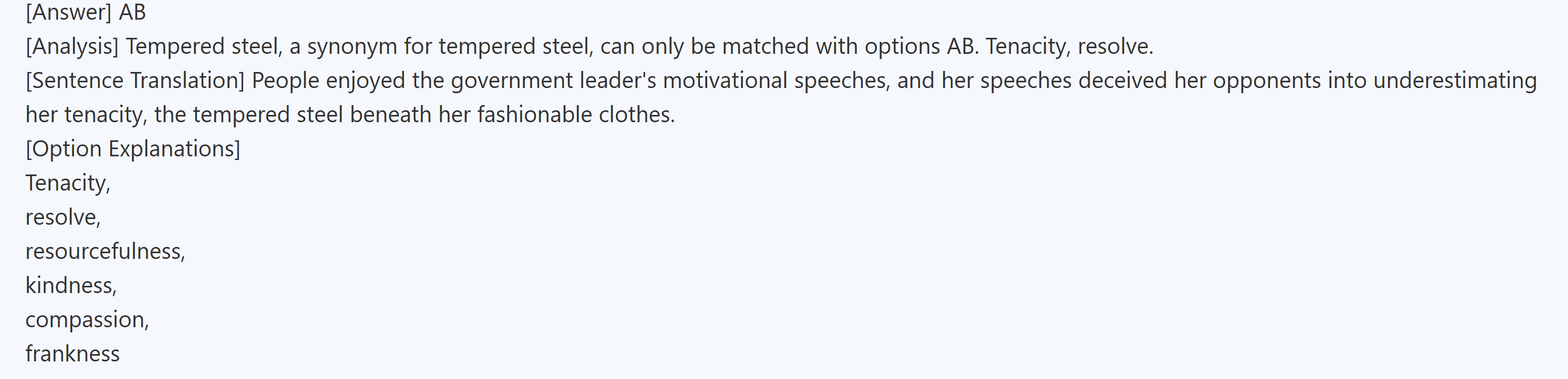The image size is (1568, 379).
Task: Select "Tenacity," in the option list
Action: click(68, 183)
